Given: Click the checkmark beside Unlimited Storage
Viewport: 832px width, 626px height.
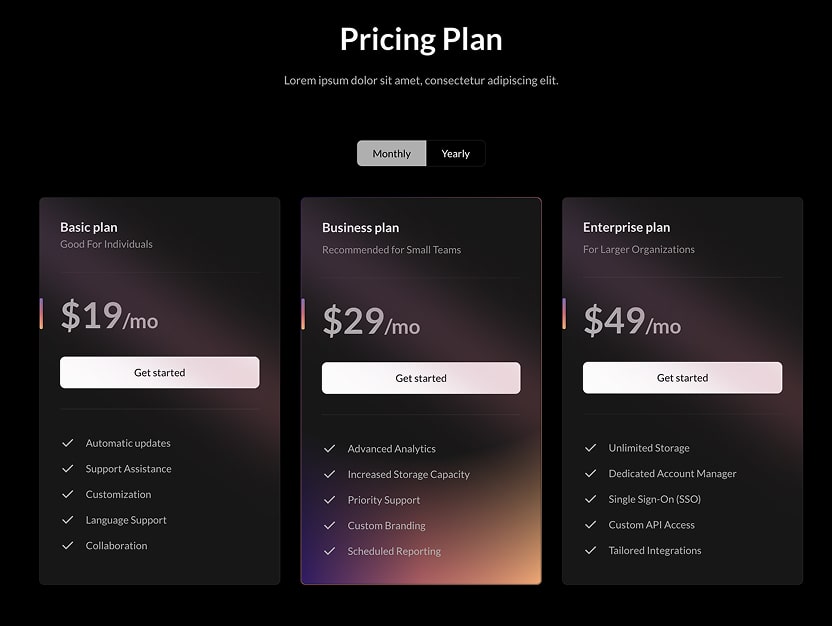Looking at the screenshot, I should click(590, 448).
